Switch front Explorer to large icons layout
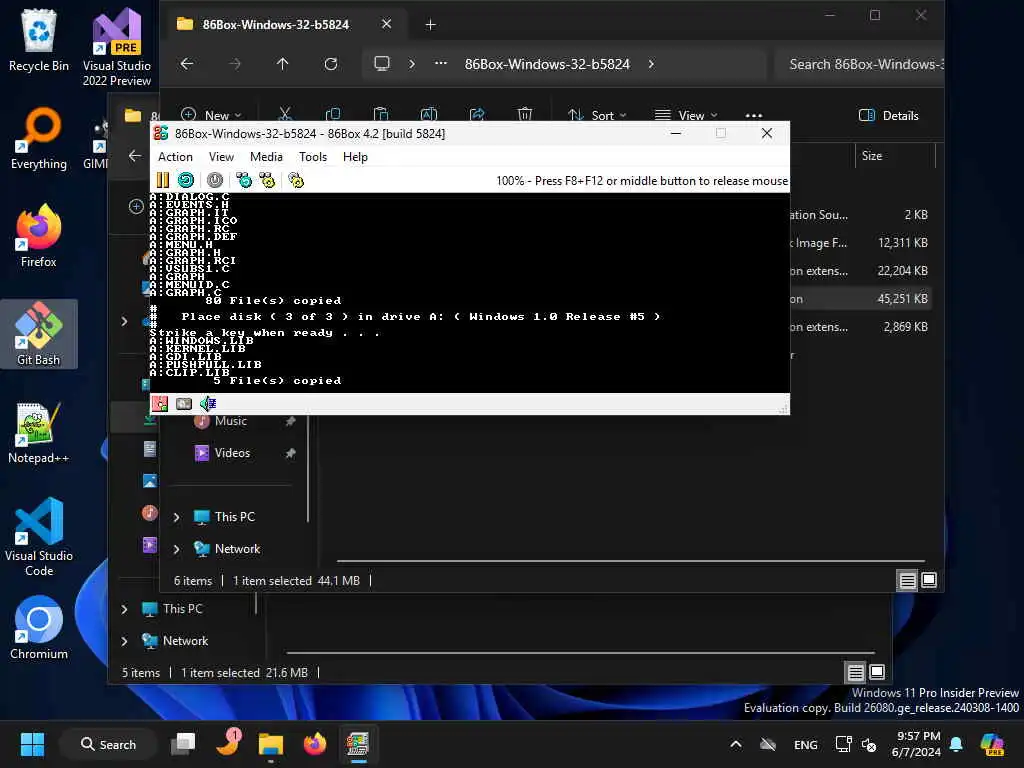The image size is (1024, 768). coord(929,580)
